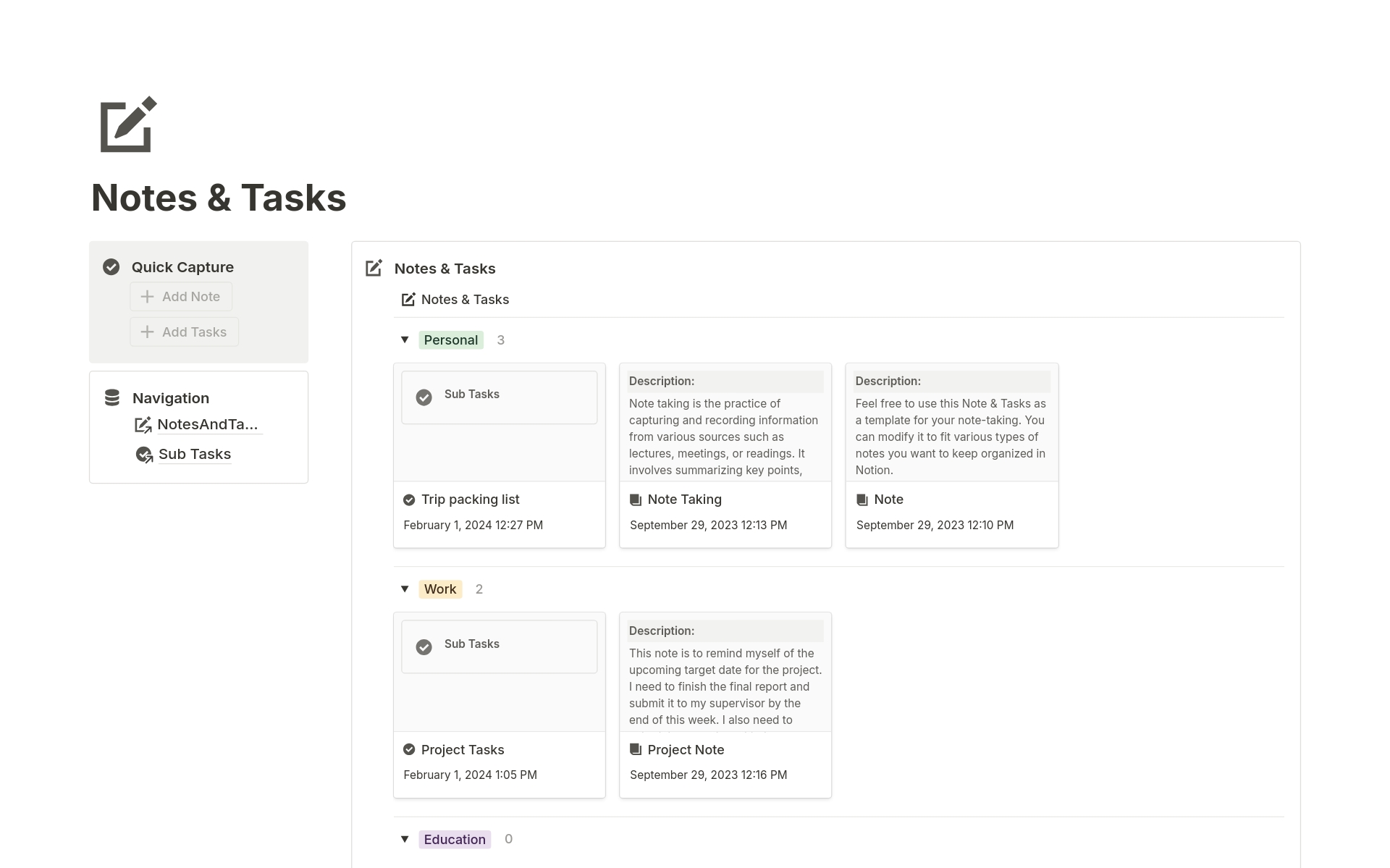1390x868 pixels.
Task: Click the pencil page icon above Notes & Tasks title
Action: pos(125,125)
